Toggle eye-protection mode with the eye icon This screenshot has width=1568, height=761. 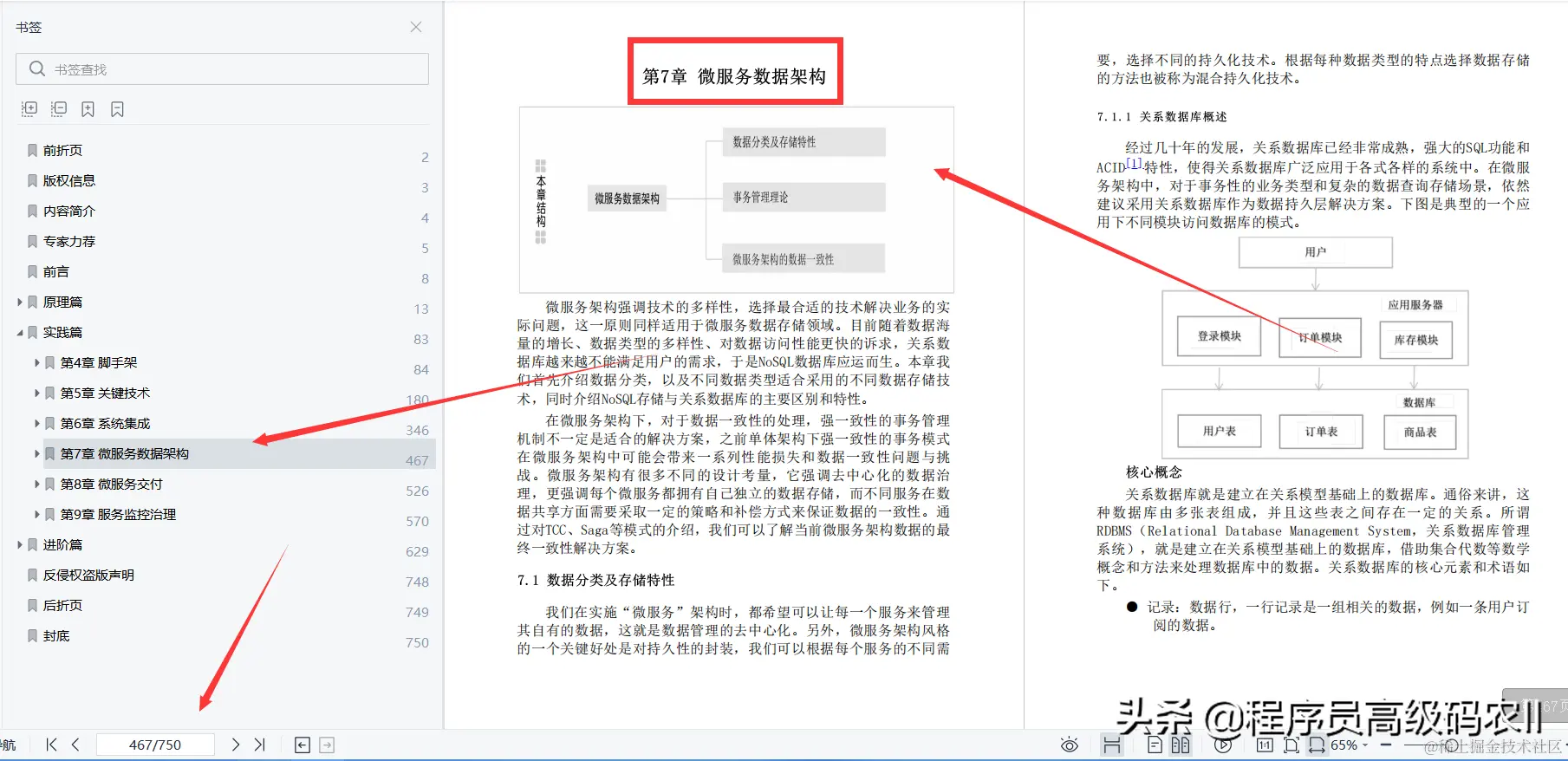(1070, 745)
